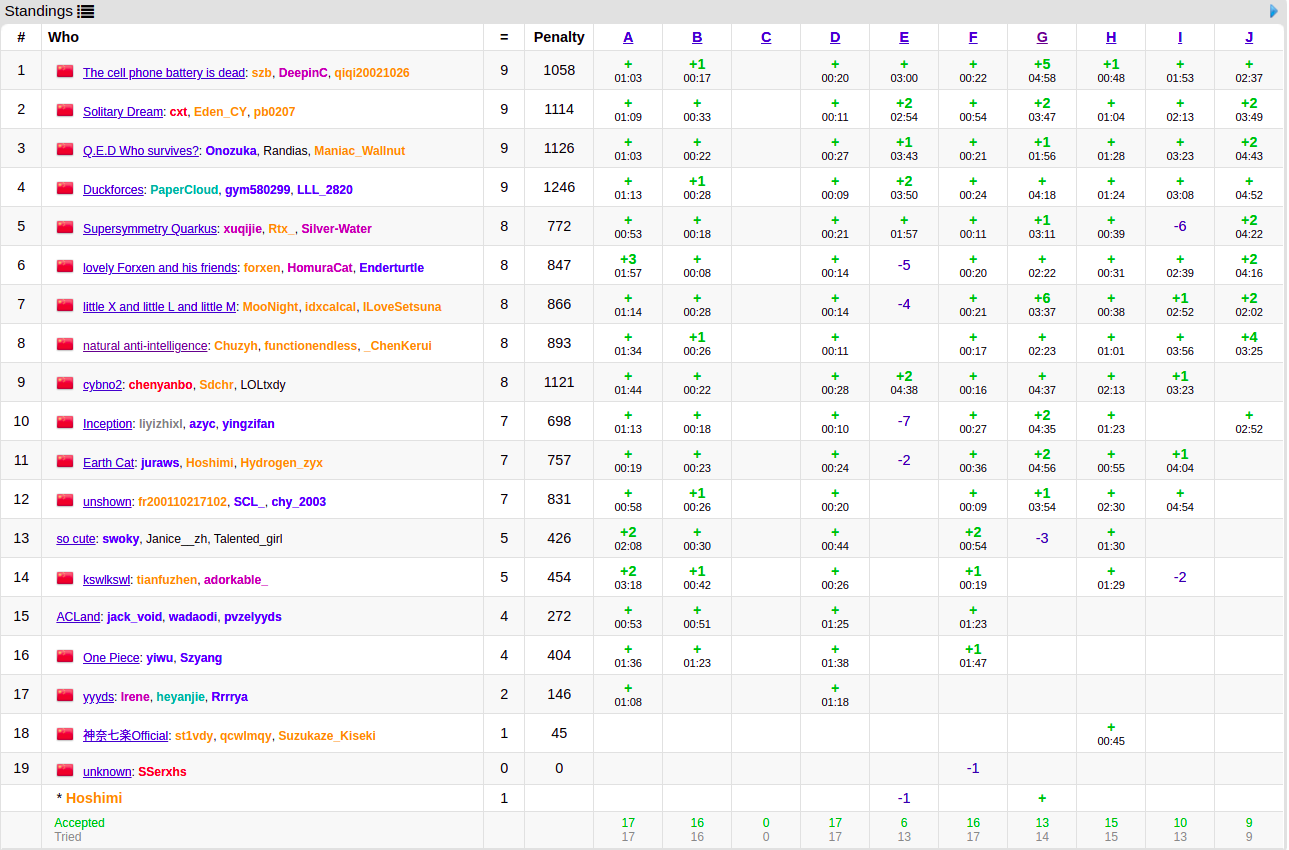Open the Hoshimi unofficial participant link
This screenshot has height=850, width=1289.
pyautogui.click(x=94, y=798)
